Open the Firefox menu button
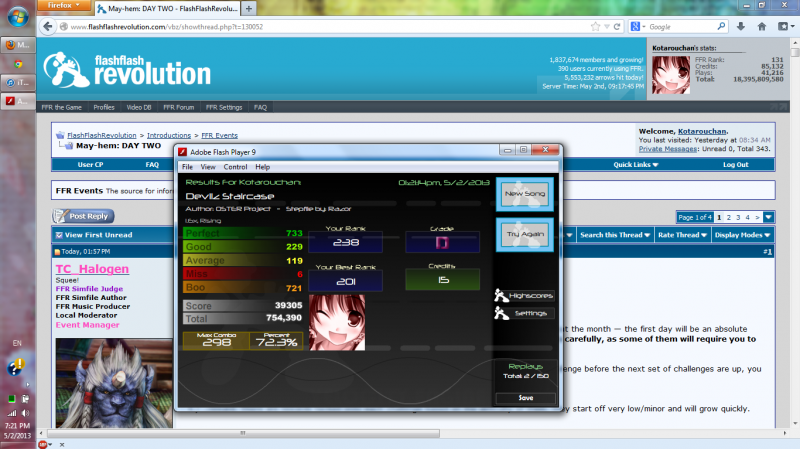 click(x=63, y=6)
